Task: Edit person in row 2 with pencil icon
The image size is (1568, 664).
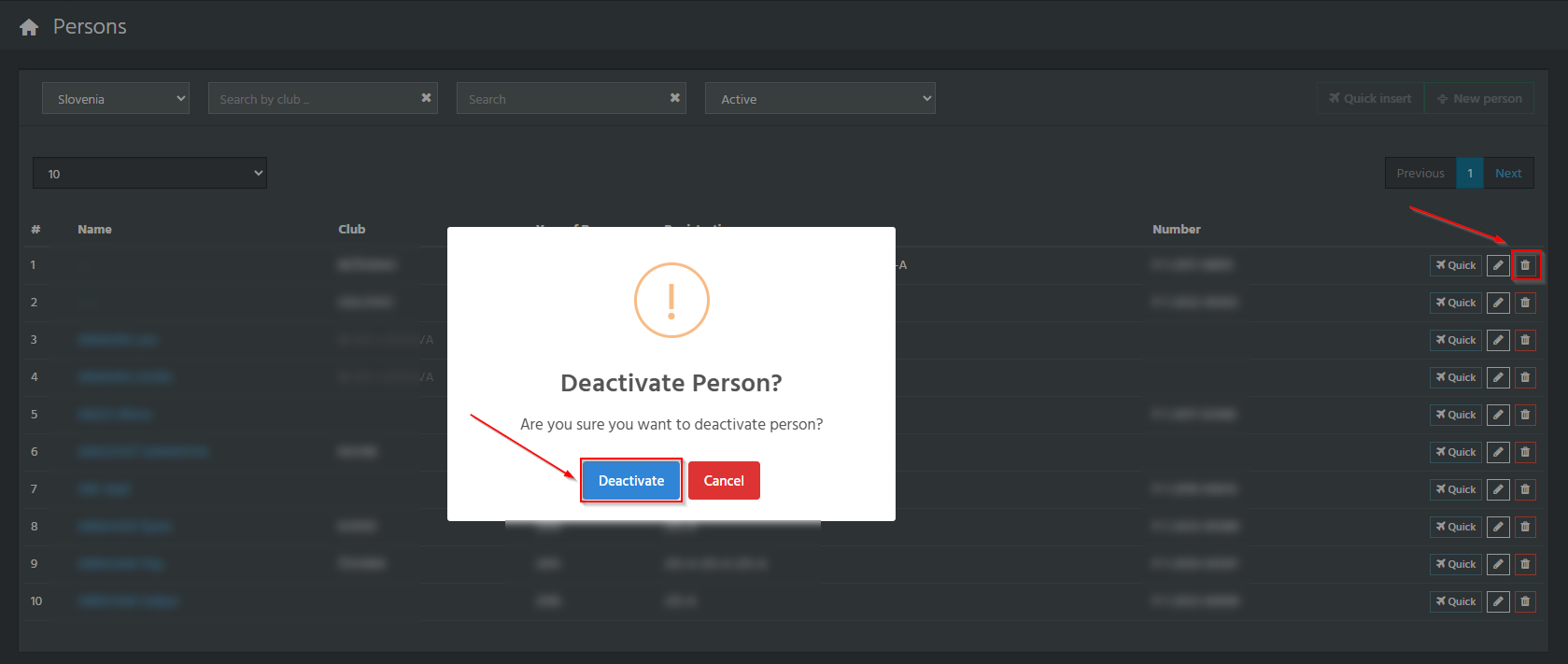Action: 1498,303
